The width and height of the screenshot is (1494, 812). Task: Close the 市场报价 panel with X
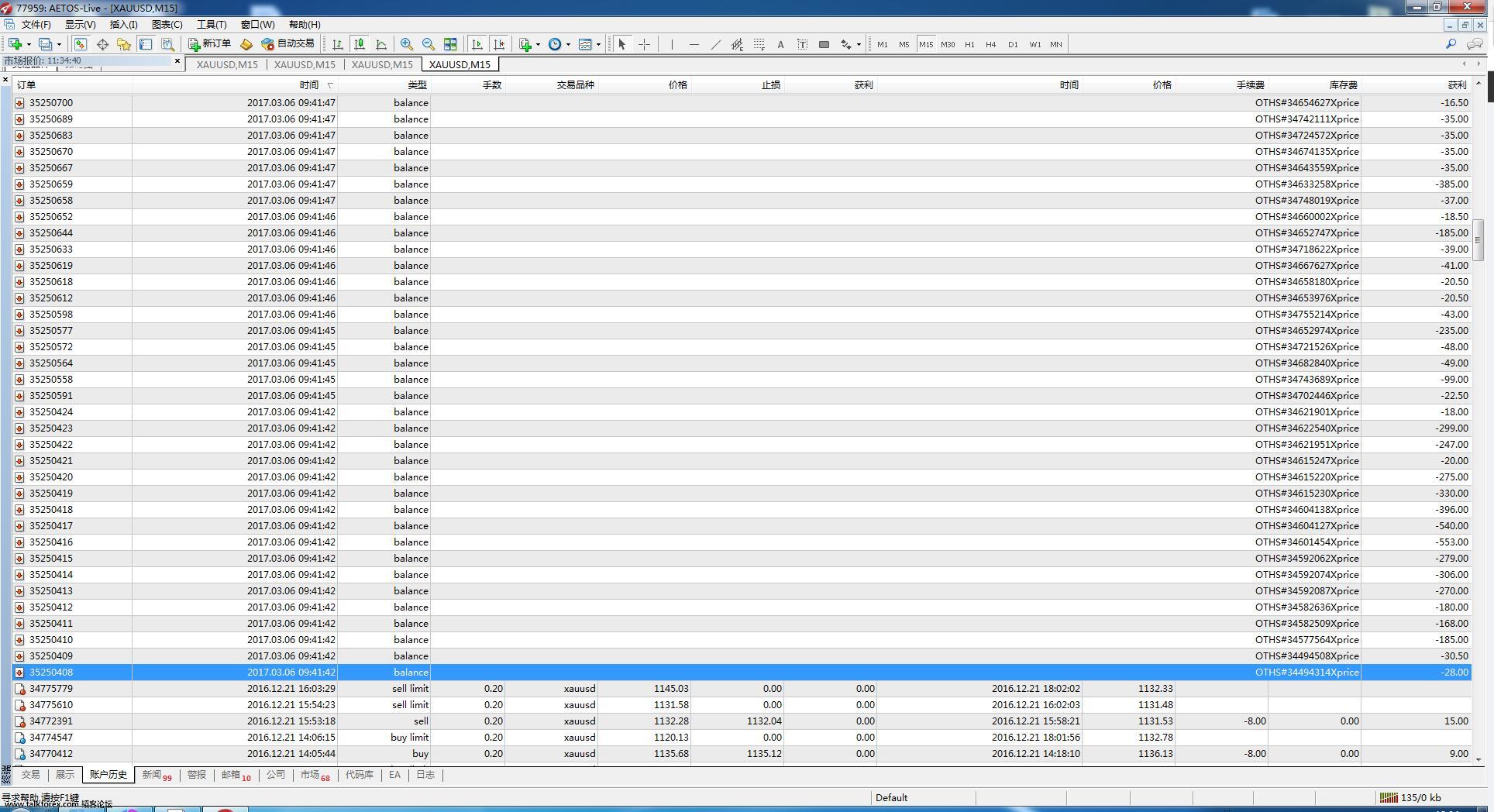pyautogui.click(x=177, y=60)
